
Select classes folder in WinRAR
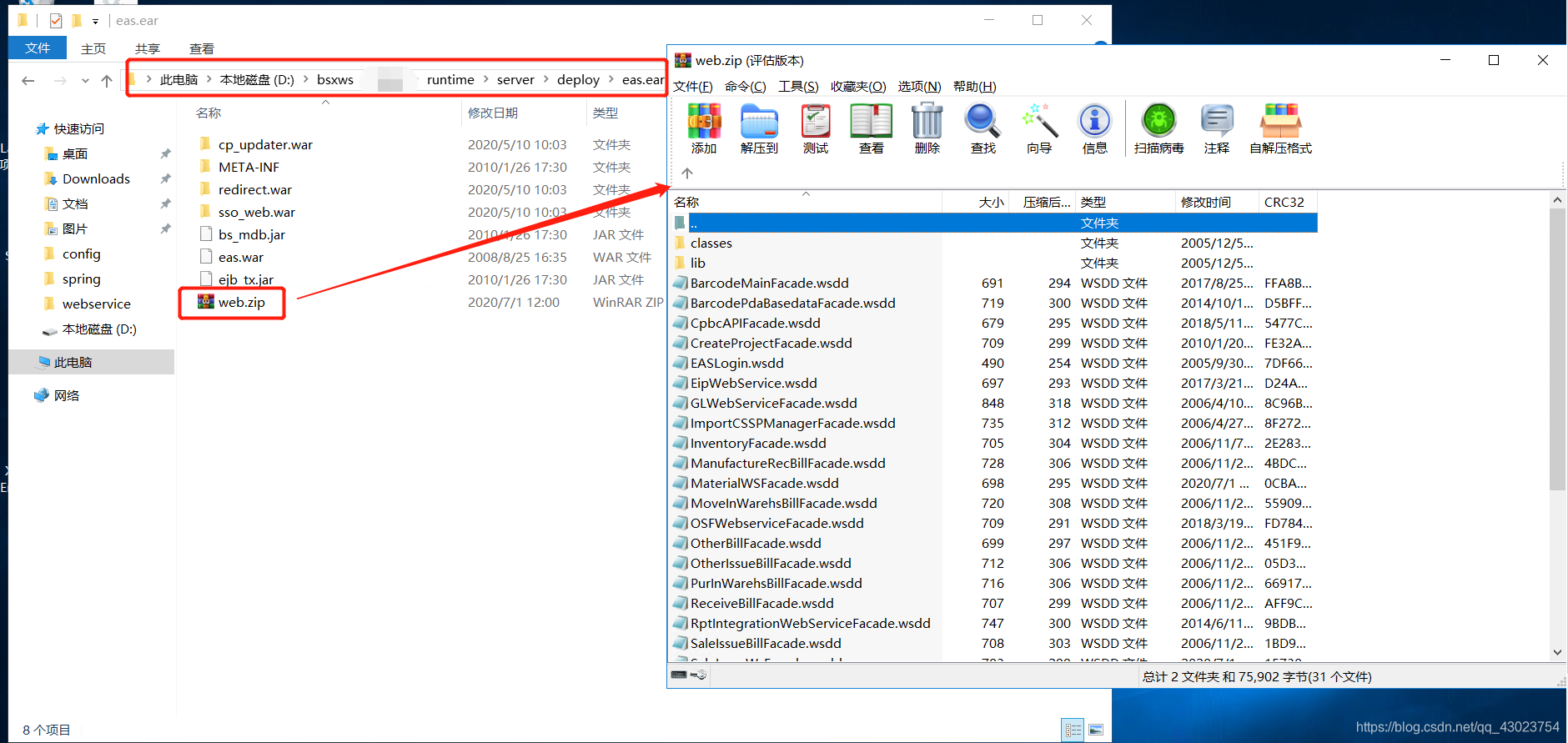[x=711, y=243]
